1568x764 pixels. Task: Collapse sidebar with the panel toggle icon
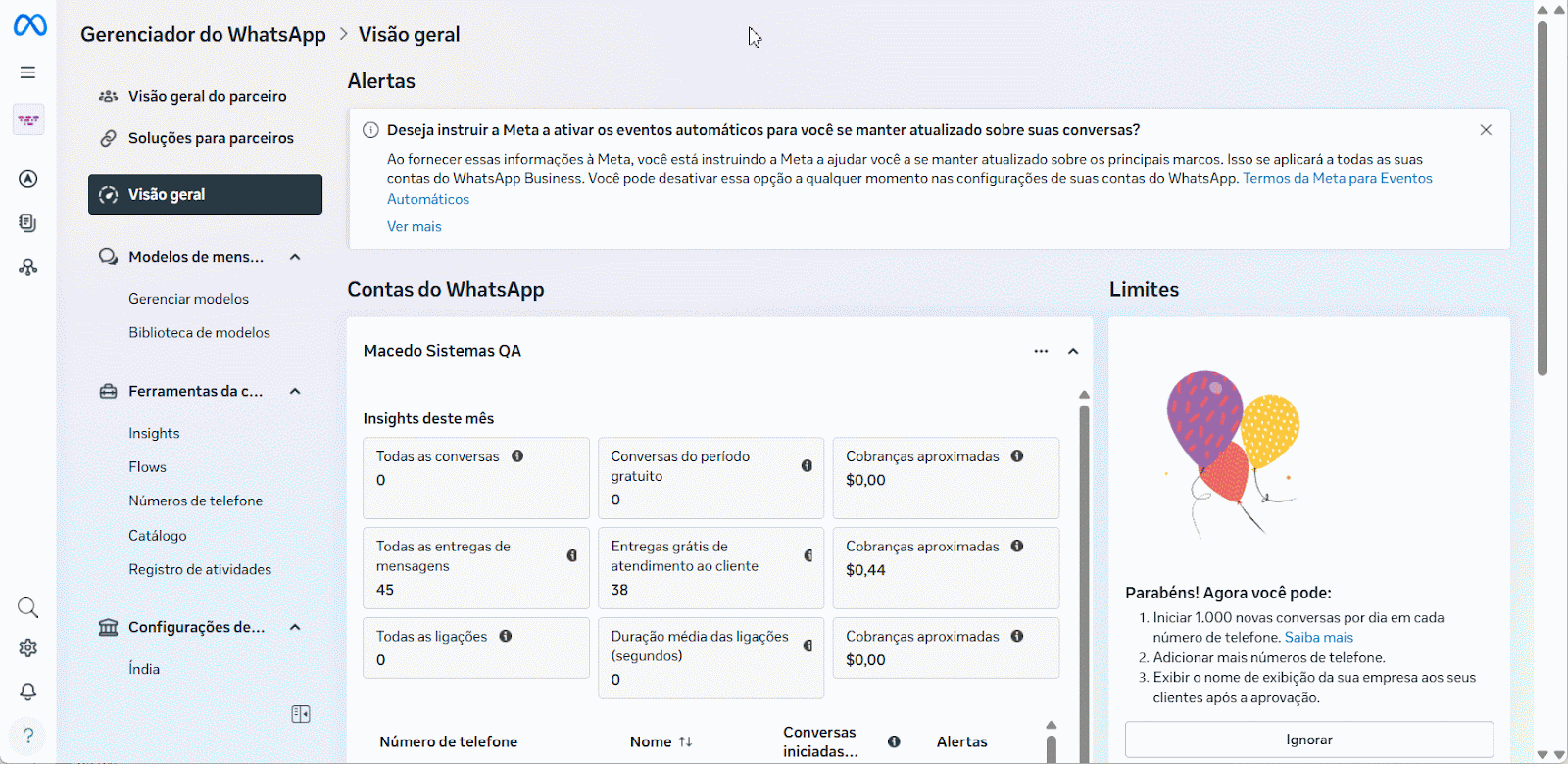point(301,714)
